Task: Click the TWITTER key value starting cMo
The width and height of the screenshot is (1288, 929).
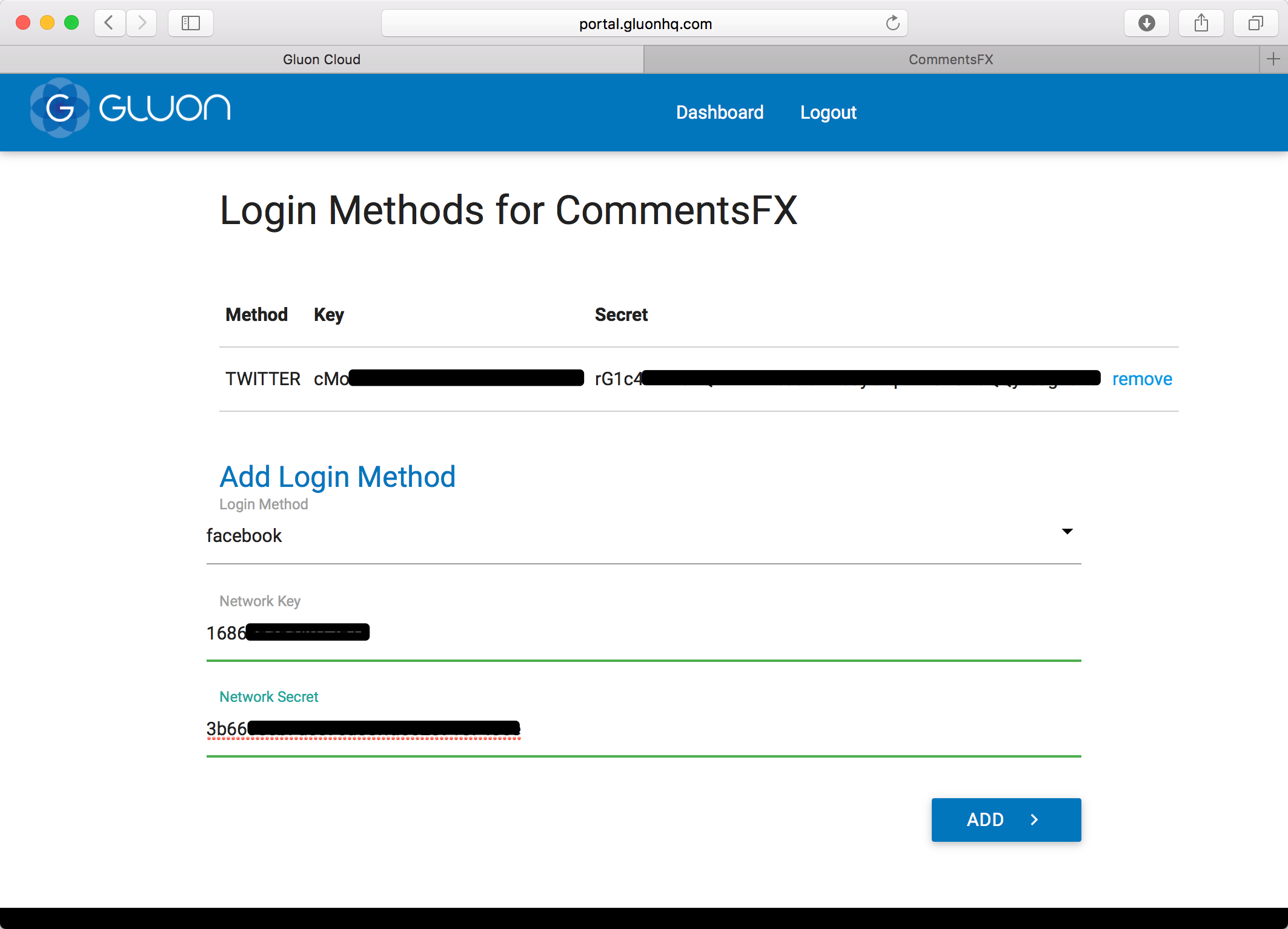Action: 449,379
